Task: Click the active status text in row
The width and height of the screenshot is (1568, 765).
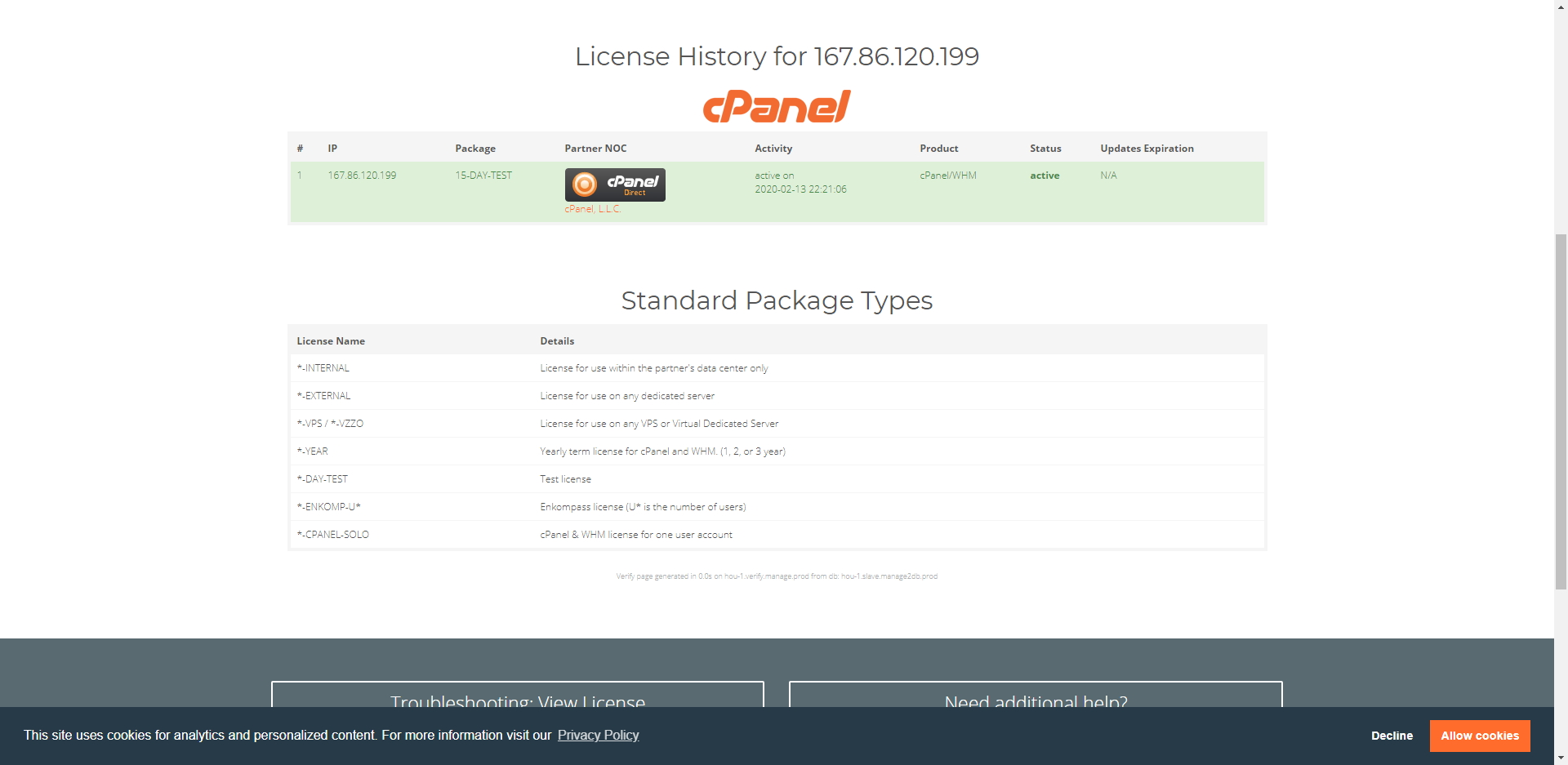Action: [x=1045, y=176]
